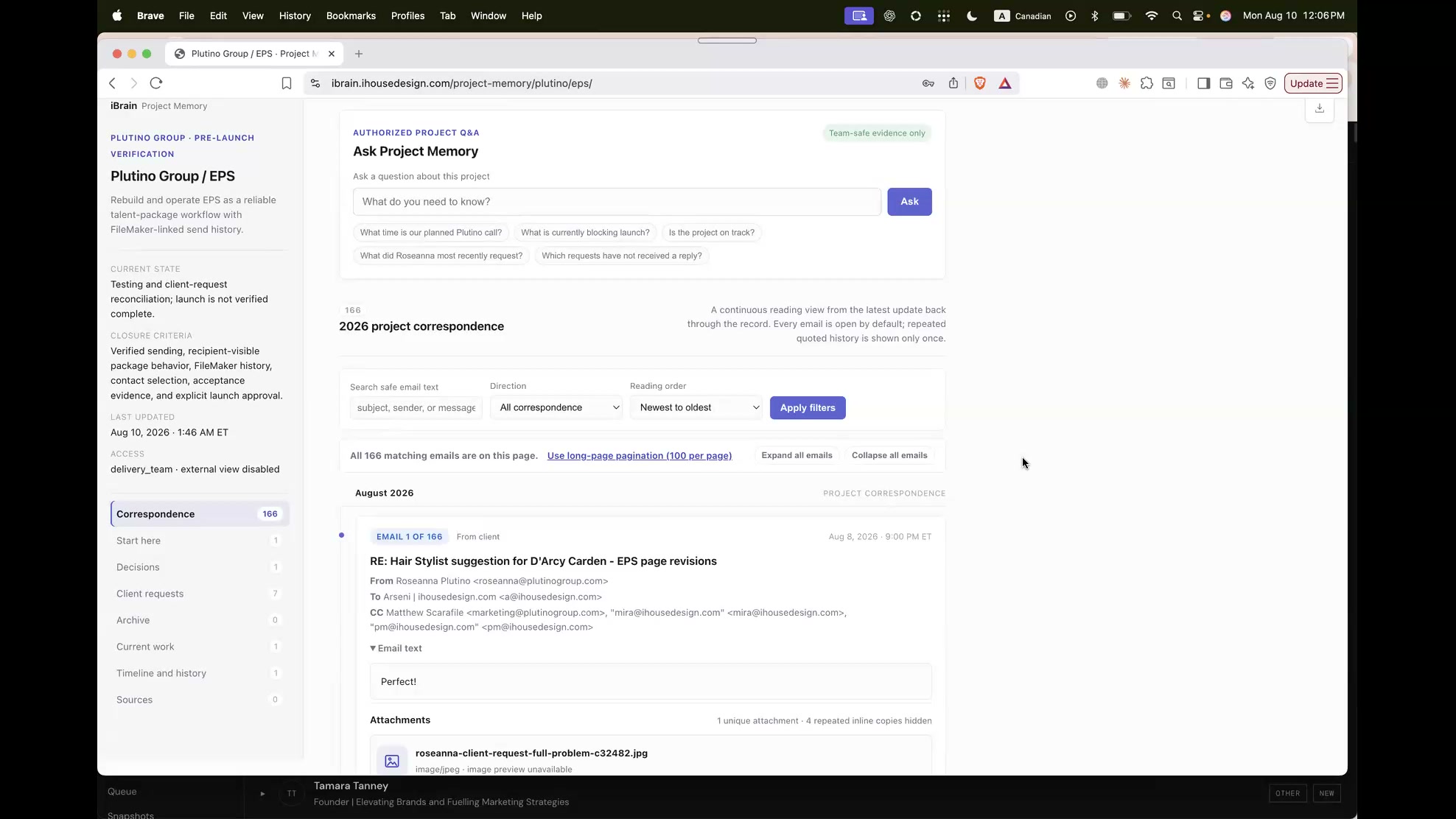The width and height of the screenshot is (1456, 819).
Task: Choose 'What did Roseanna most recently request?' chip
Action: pyautogui.click(x=441, y=256)
